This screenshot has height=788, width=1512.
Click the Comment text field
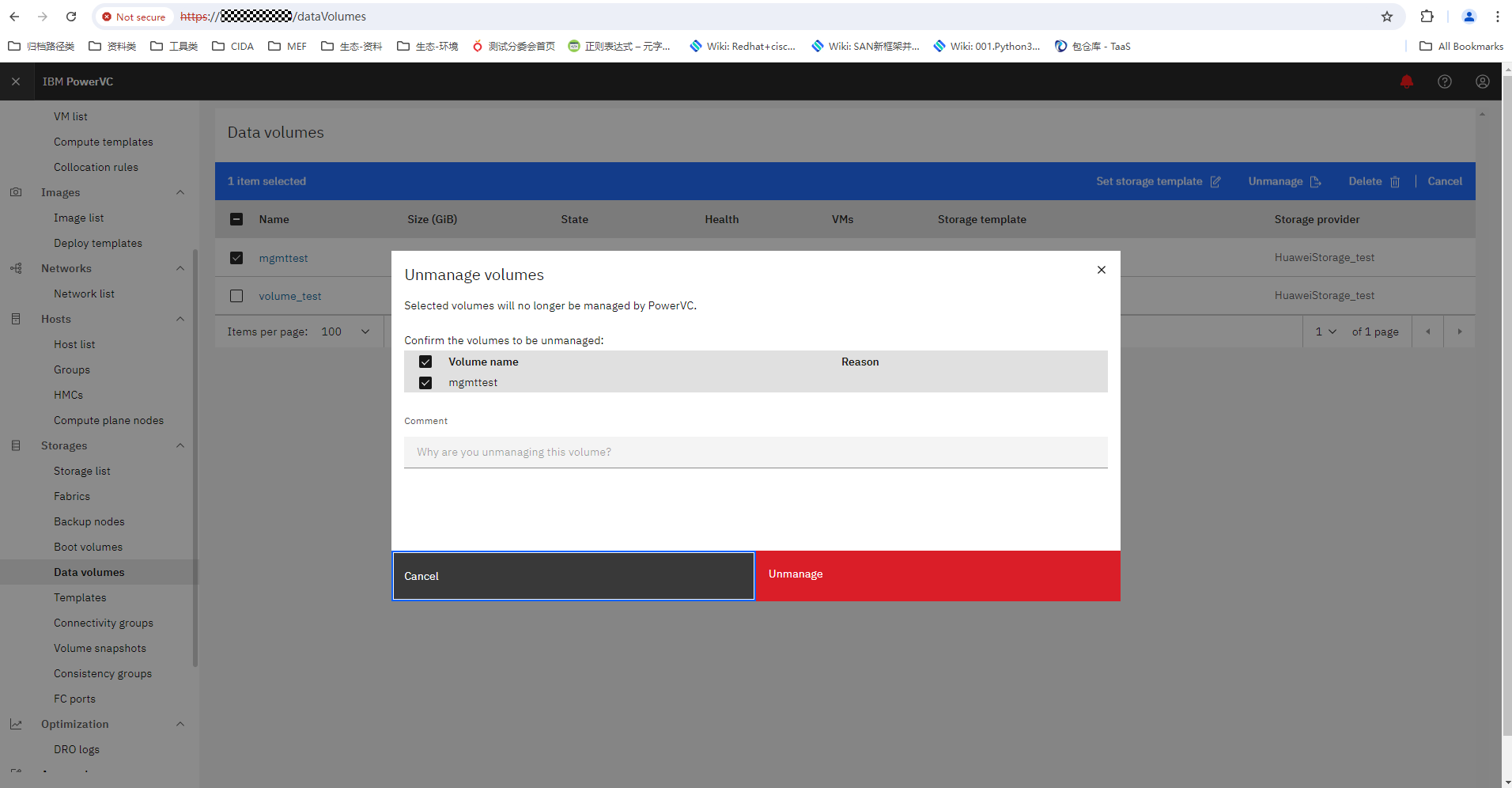coord(756,453)
